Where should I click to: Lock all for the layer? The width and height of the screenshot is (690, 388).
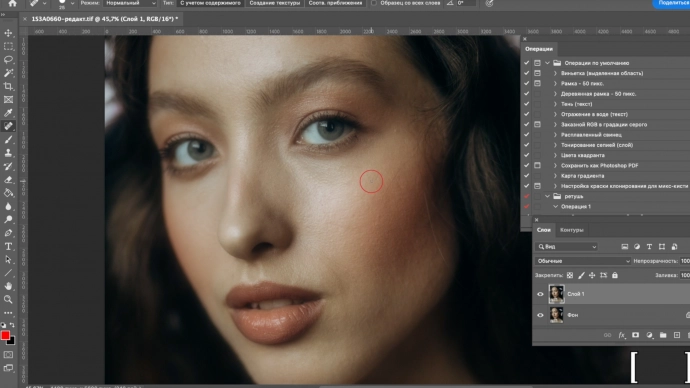615,275
